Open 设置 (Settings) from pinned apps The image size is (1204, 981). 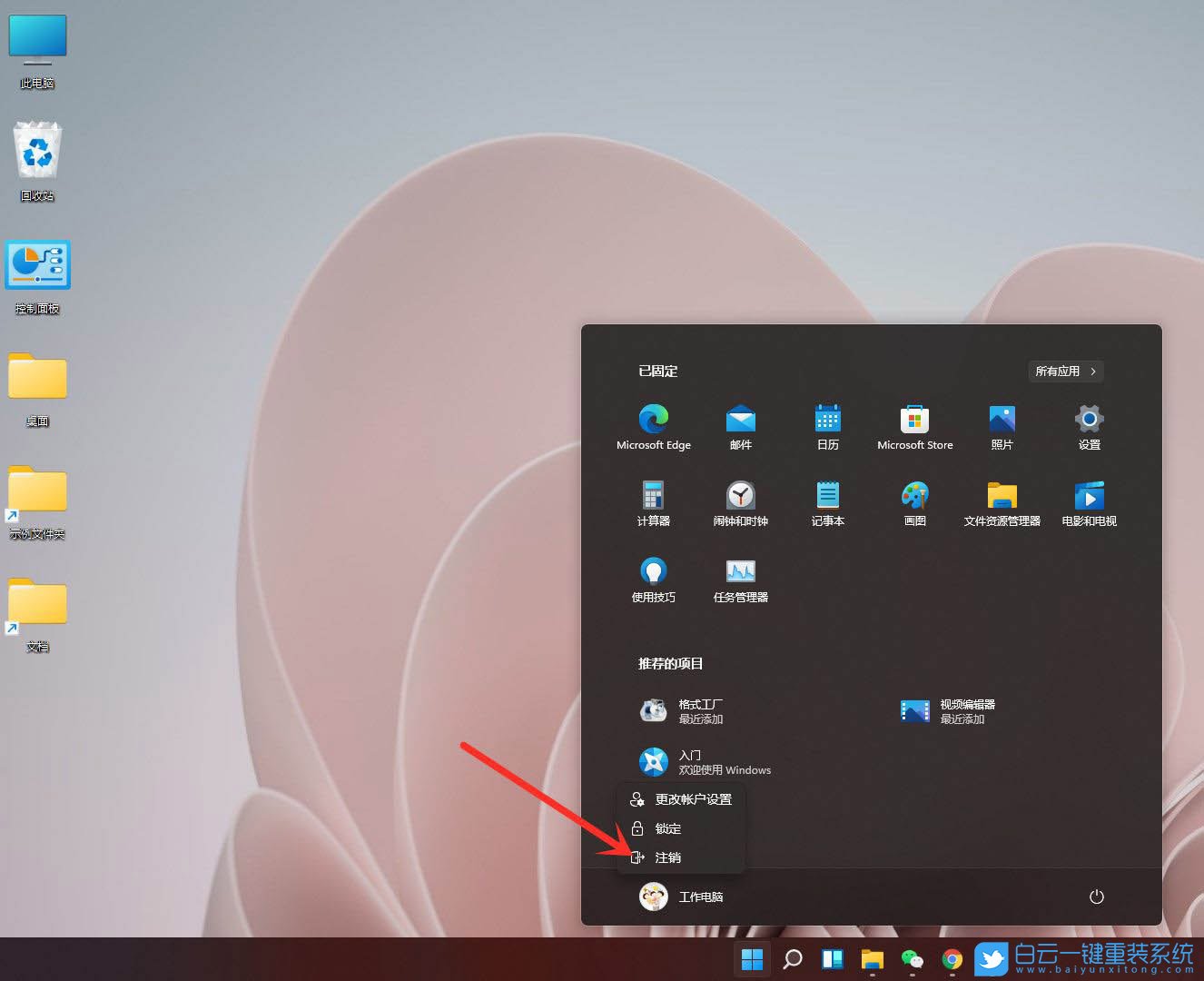tap(1089, 425)
